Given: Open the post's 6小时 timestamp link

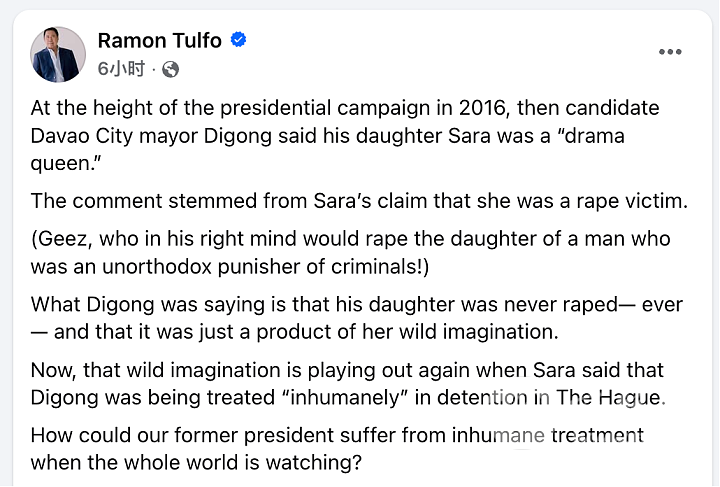Looking at the screenshot, I should coord(121,69).
